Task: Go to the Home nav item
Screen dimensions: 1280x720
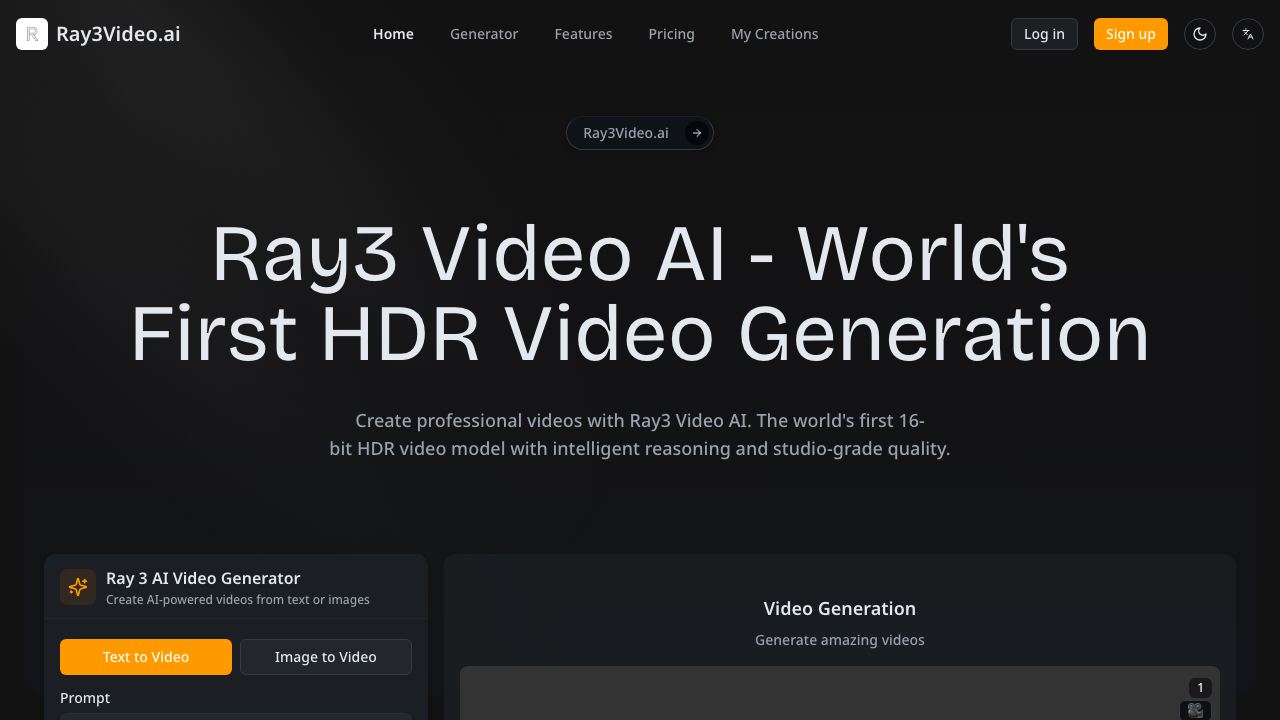Action: 393,34
